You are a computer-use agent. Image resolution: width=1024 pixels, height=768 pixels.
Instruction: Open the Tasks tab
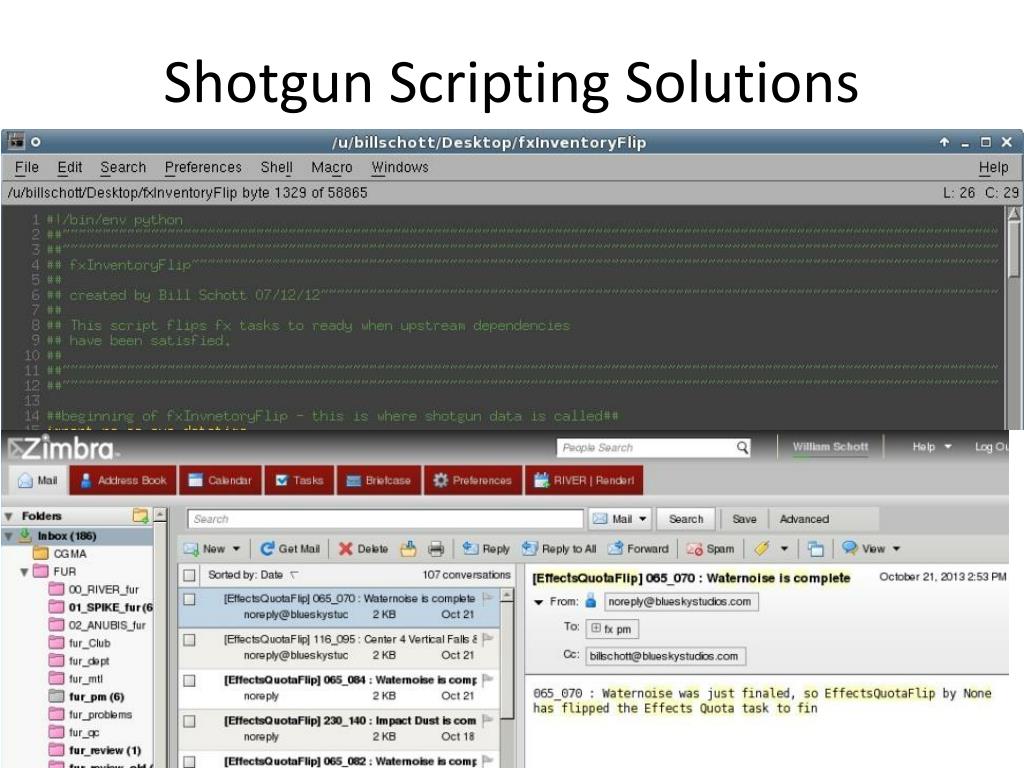click(x=299, y=481)
